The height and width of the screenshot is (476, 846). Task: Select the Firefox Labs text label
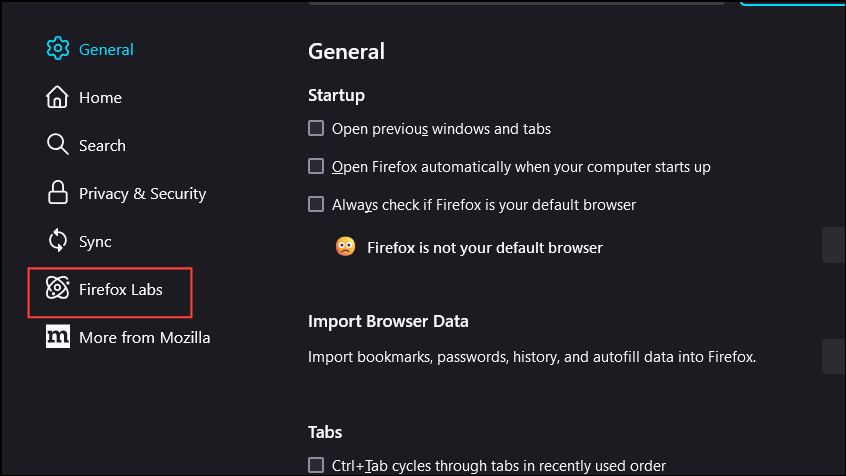(120, 289)
